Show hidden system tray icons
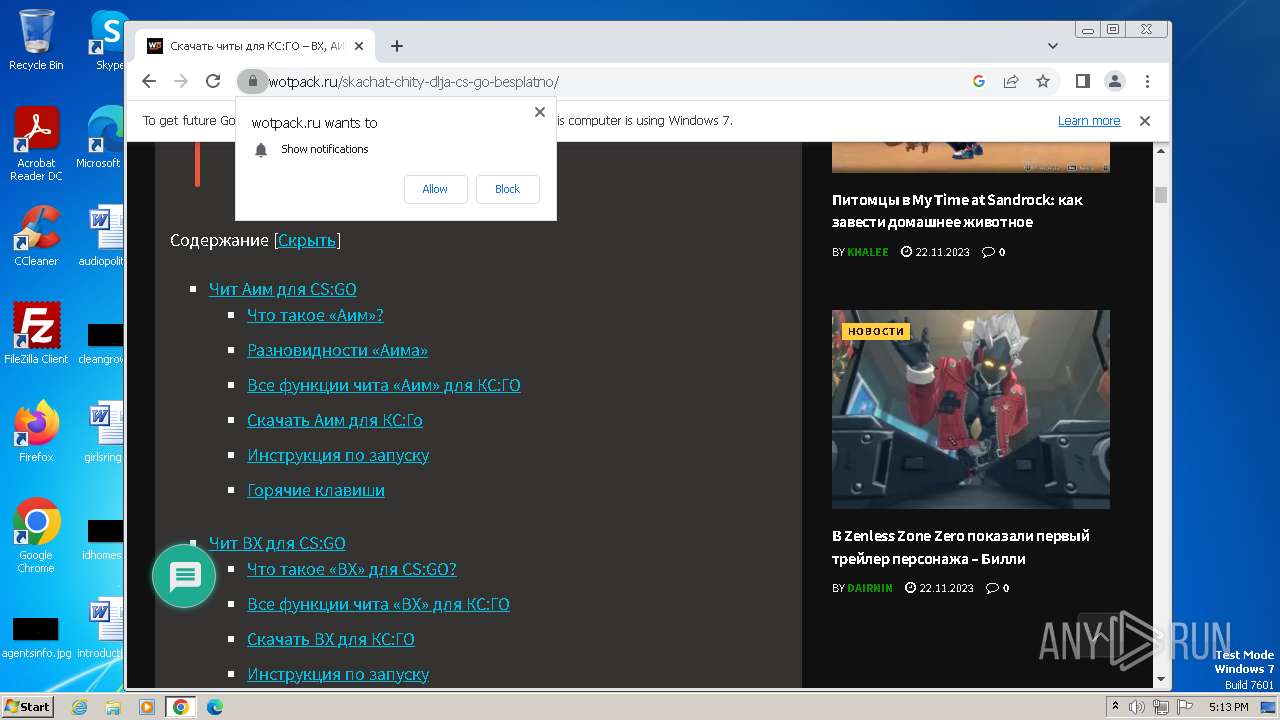The width and height of the screenshot is (1280, 720). tap(1116, 707)
